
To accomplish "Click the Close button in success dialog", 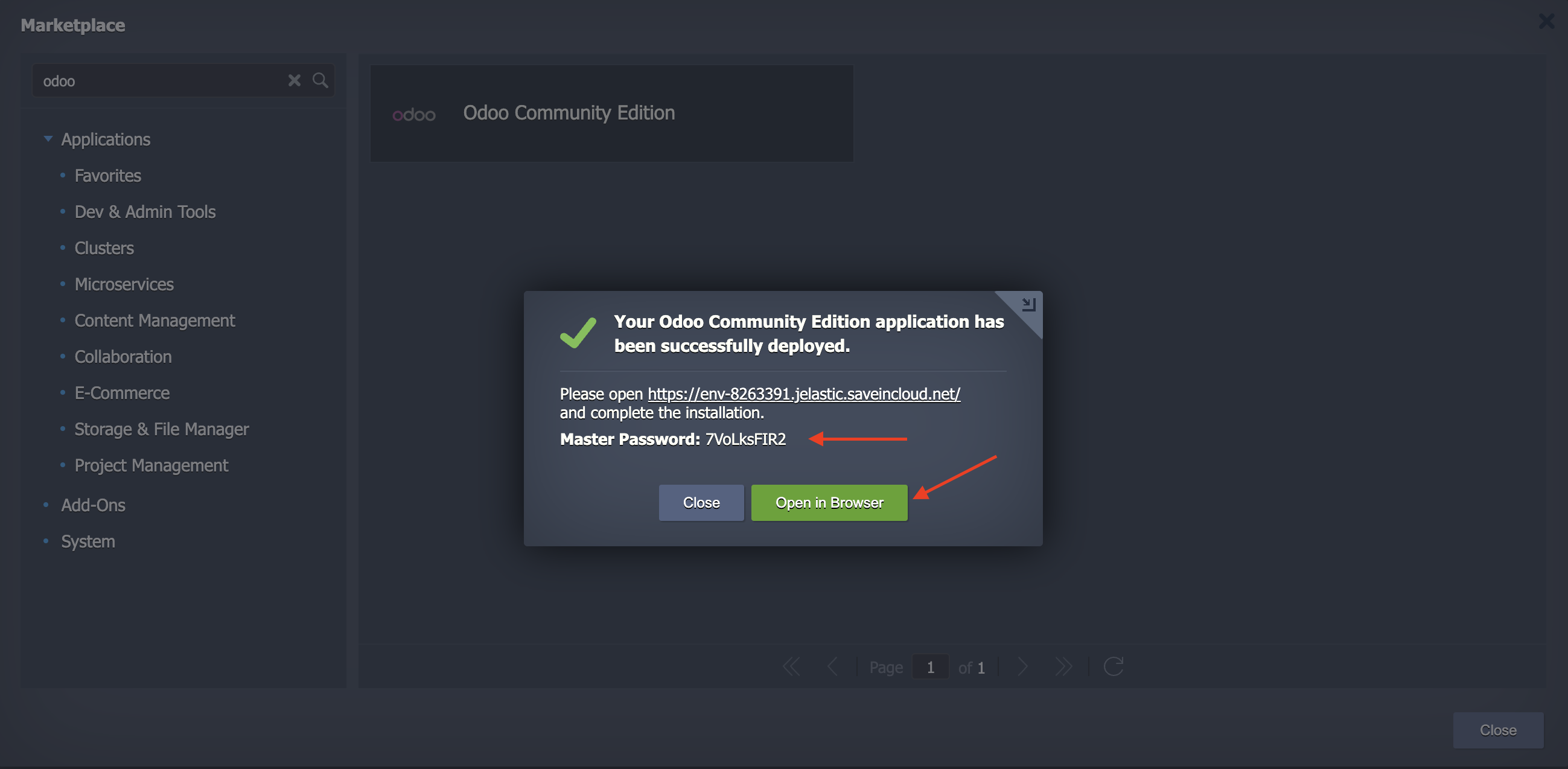I will click(x=701, y=502).
